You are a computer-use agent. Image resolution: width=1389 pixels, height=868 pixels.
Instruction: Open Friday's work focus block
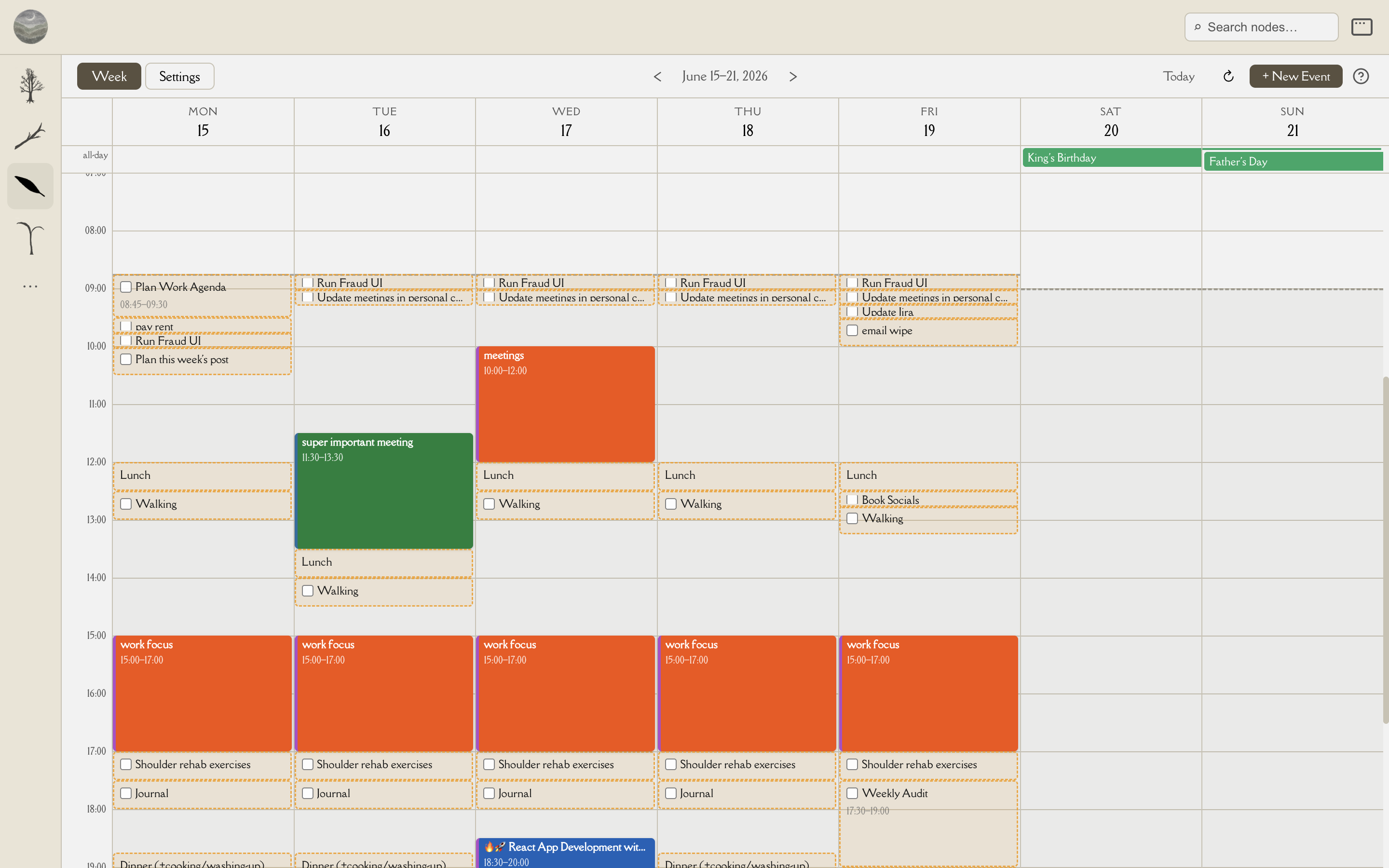929,693
